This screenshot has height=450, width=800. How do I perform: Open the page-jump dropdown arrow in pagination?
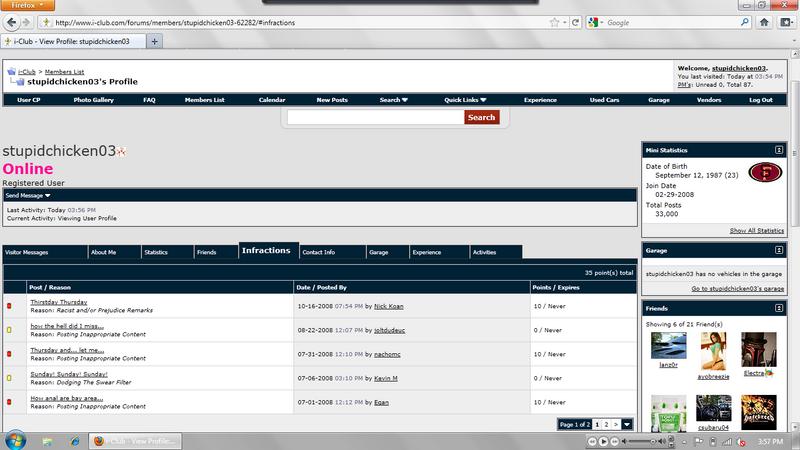click(x=627, y=424)
